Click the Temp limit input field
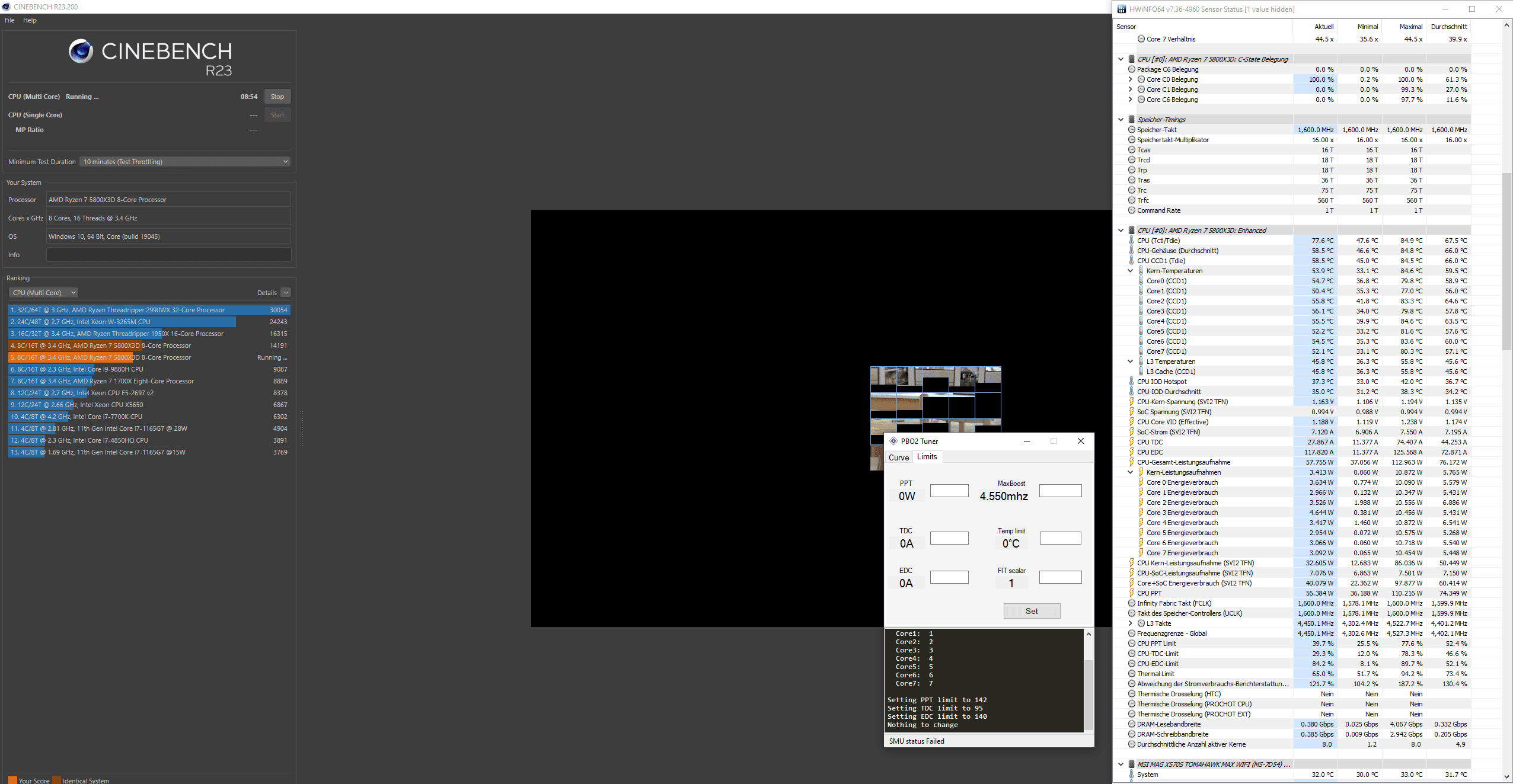The image size is (1513, 784). pos(1060,538)
